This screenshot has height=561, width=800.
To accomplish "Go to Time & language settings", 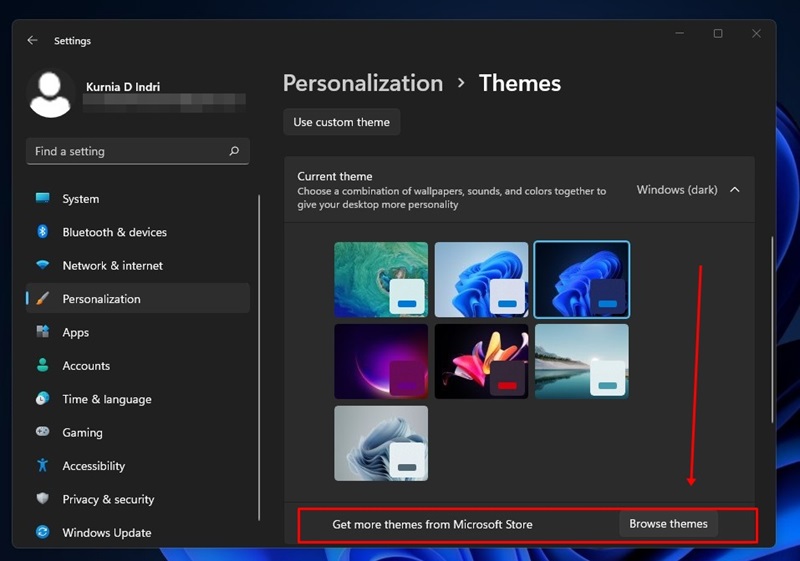I will click(138, 399).
